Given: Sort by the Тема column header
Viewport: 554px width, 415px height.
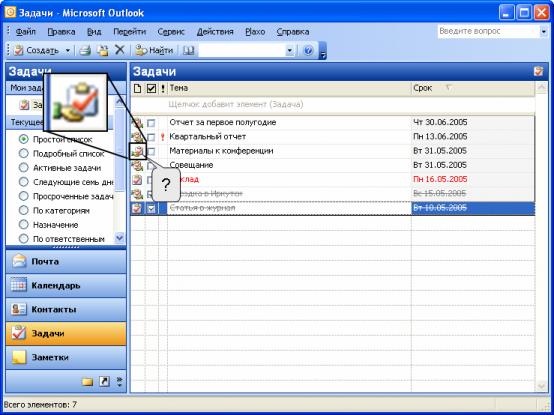Looking at the screenshot, I should 289,88.
